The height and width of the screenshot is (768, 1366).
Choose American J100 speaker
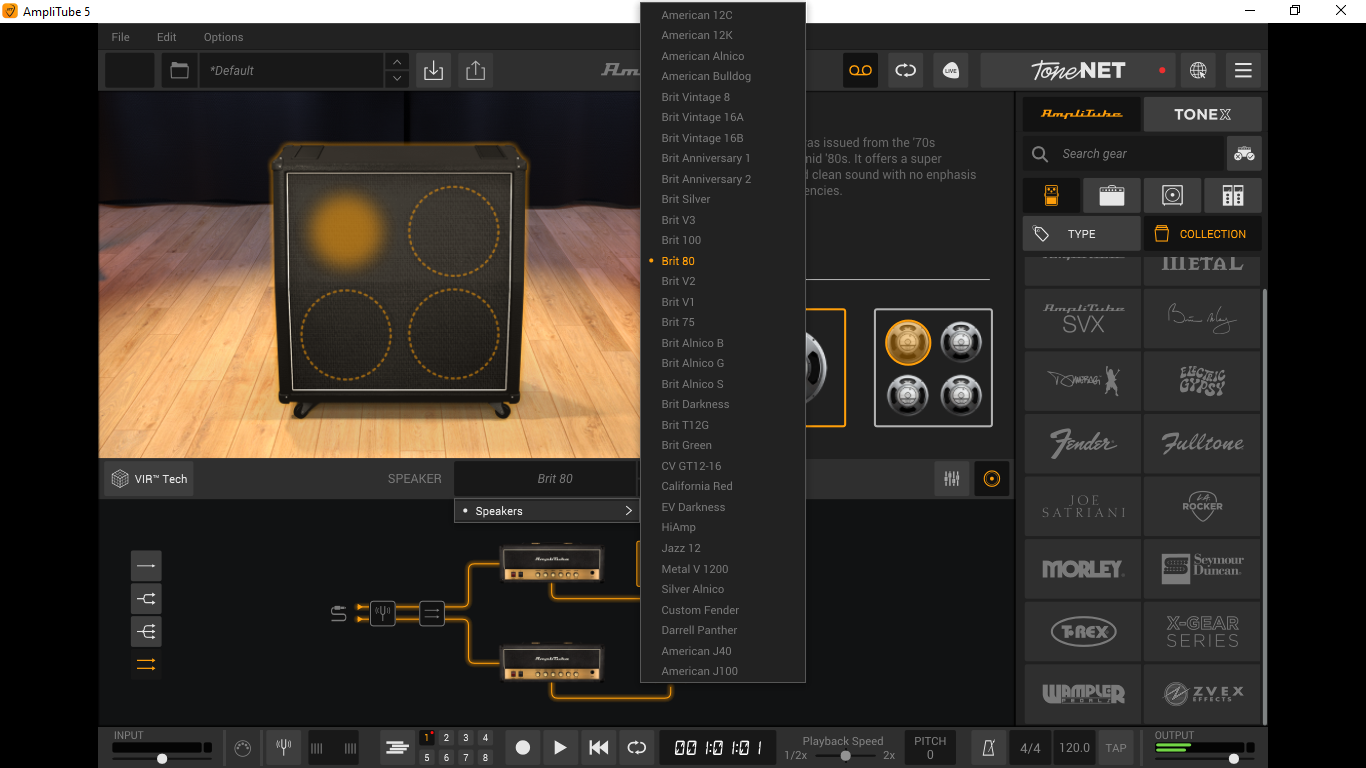(x=723, y=671)
